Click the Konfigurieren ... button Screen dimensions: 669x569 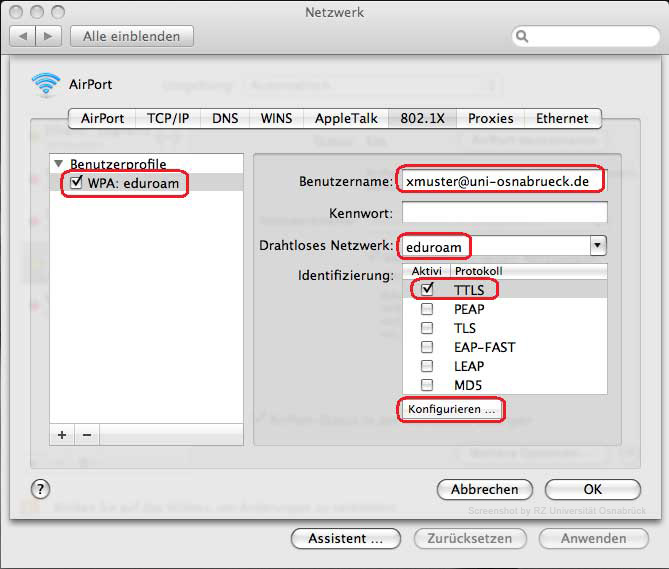coord(451,409)
